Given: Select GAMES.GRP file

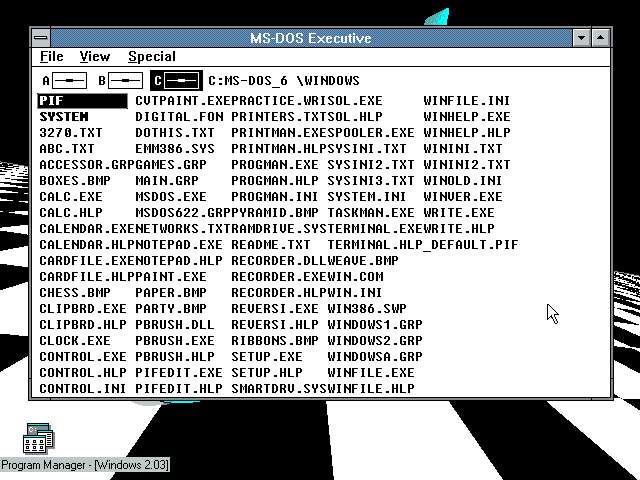Looking at the screenshot, I should coord(171,164).
